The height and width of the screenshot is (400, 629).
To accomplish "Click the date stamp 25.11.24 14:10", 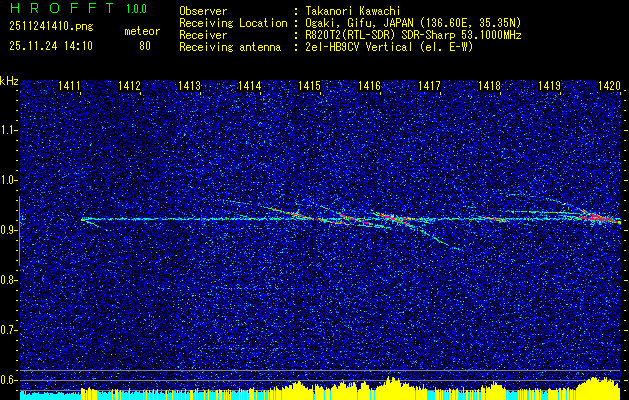I will 51,46.
